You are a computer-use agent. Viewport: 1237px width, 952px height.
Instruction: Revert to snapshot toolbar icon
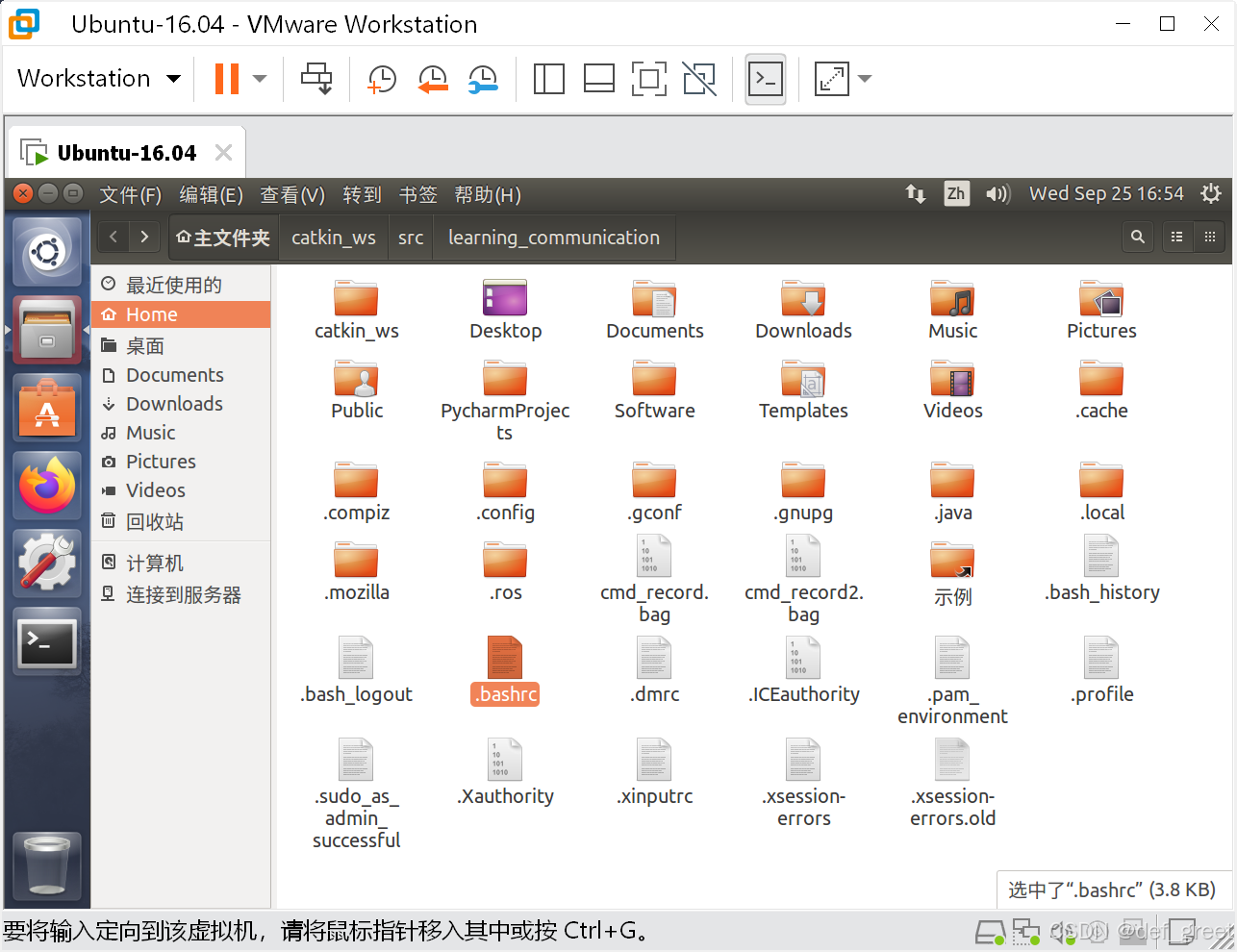(x=433, y=79)
